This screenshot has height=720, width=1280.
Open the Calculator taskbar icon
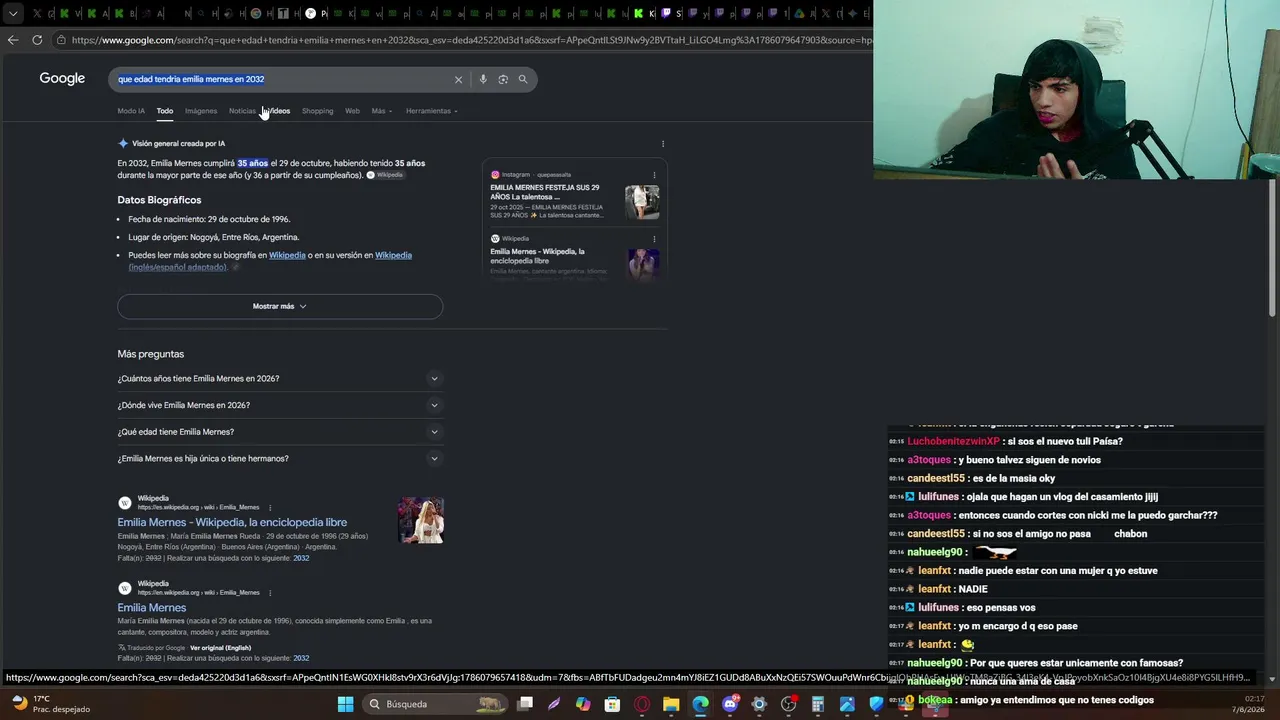[817, 704]
